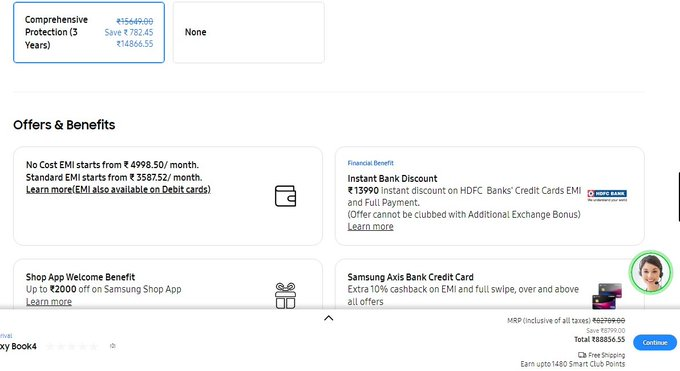The height and width of the screenshot is (371, 680).
Task: Click the Financial Benefit label
Action: click(370, 163)
